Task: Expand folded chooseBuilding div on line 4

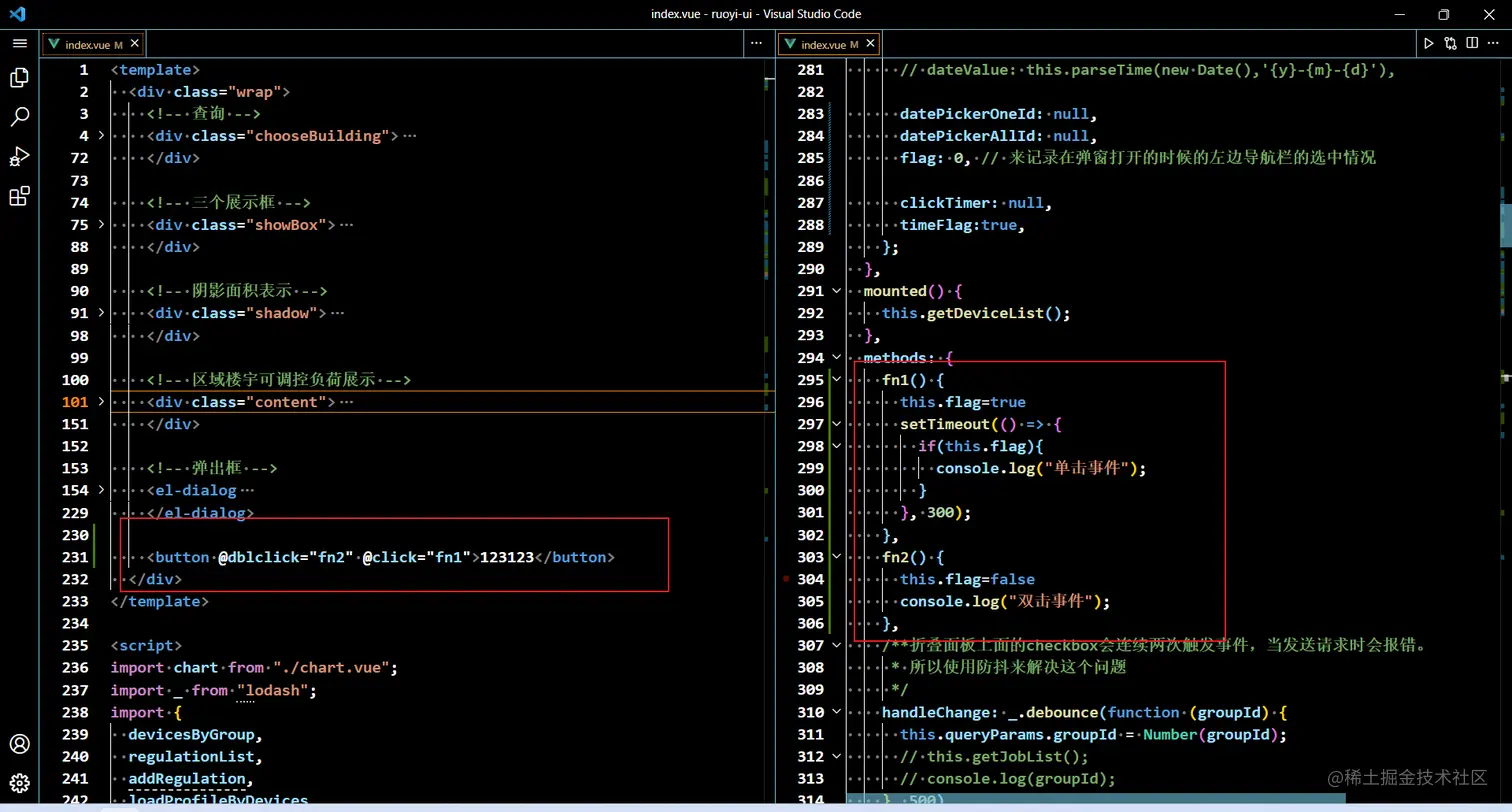Action: [101, 136]
